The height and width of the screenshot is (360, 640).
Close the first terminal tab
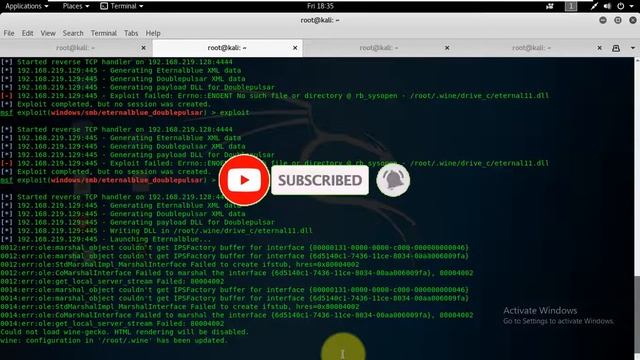143,48
